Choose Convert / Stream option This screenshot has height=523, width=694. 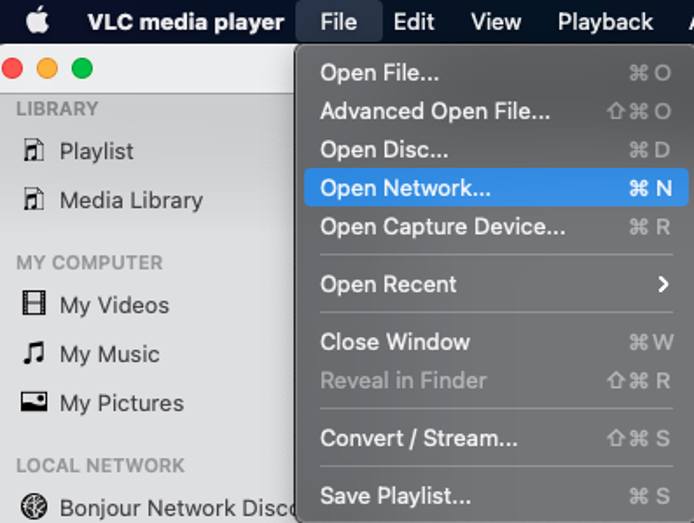point(418,438)
